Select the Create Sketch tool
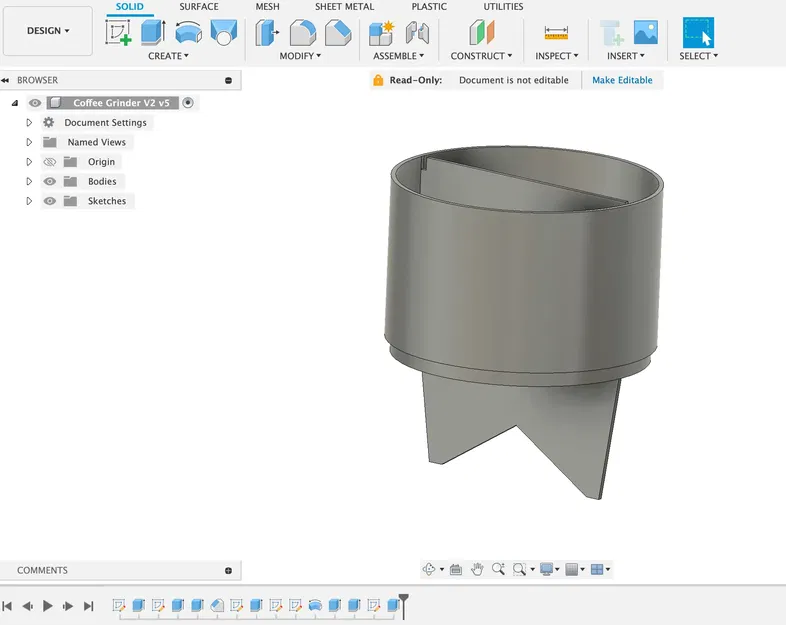The image size is (786, 625). click(119, 33)
